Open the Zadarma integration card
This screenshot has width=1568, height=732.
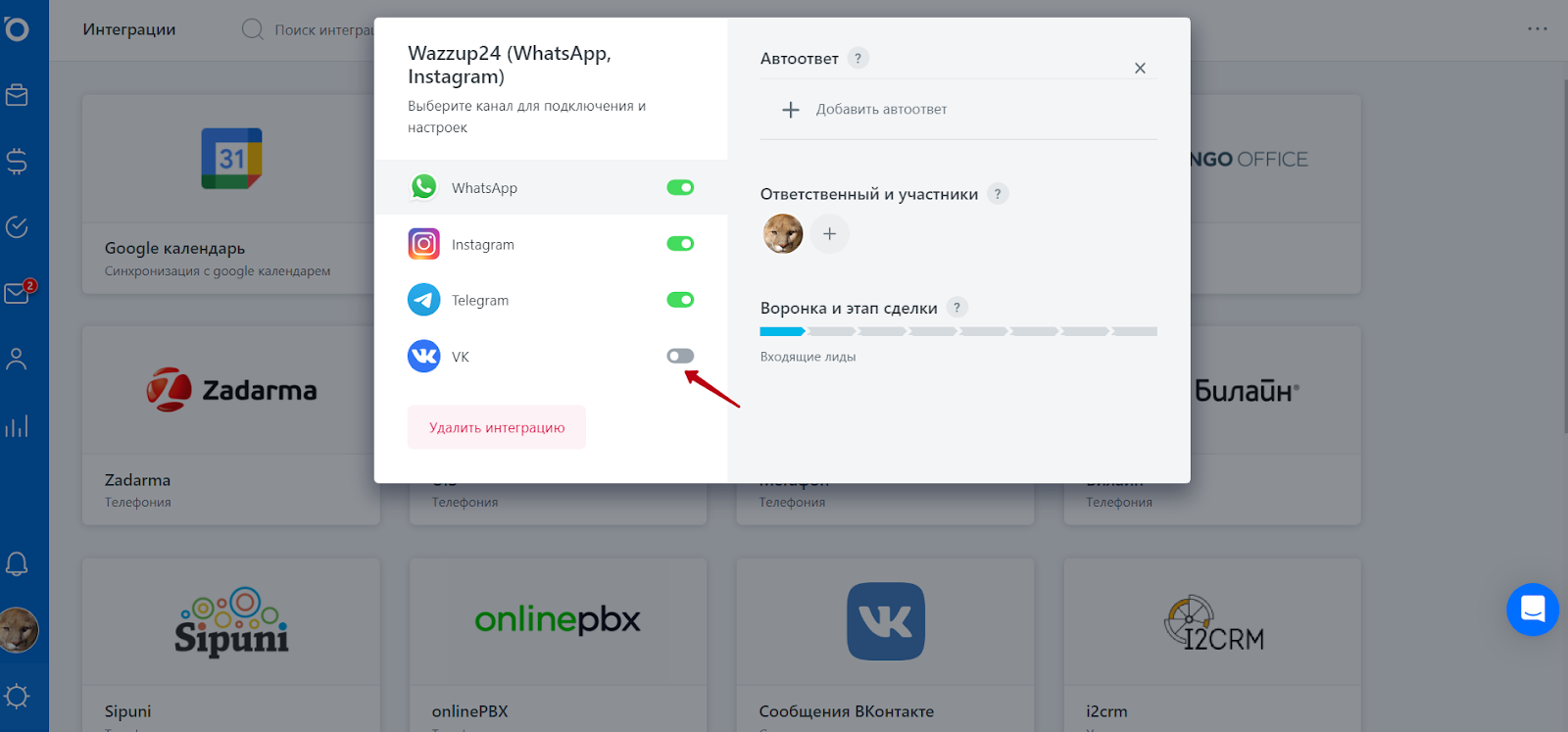coord(230,425)
